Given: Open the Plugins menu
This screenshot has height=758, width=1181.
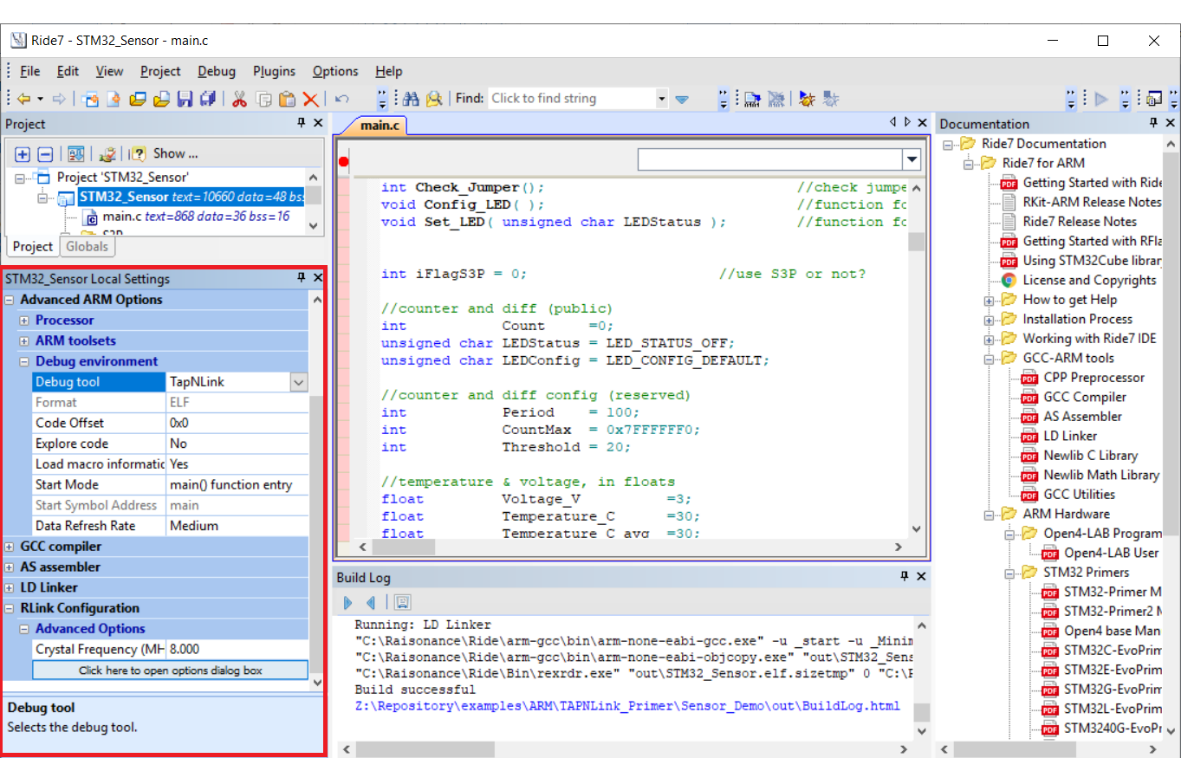Looking at the screenshot, I should pos(274,72).
